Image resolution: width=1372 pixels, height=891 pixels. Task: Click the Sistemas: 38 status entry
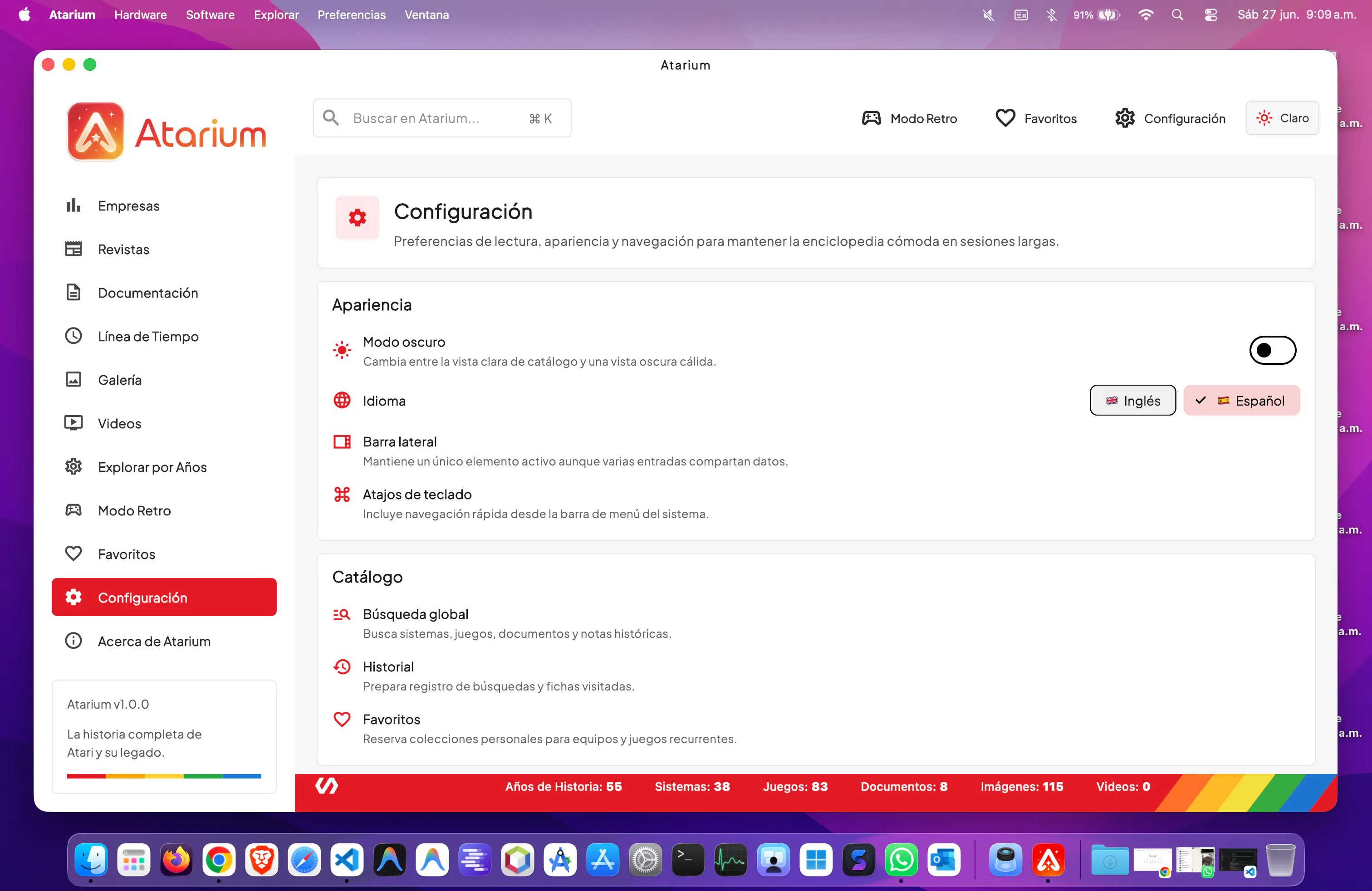[x=692, y=787]
